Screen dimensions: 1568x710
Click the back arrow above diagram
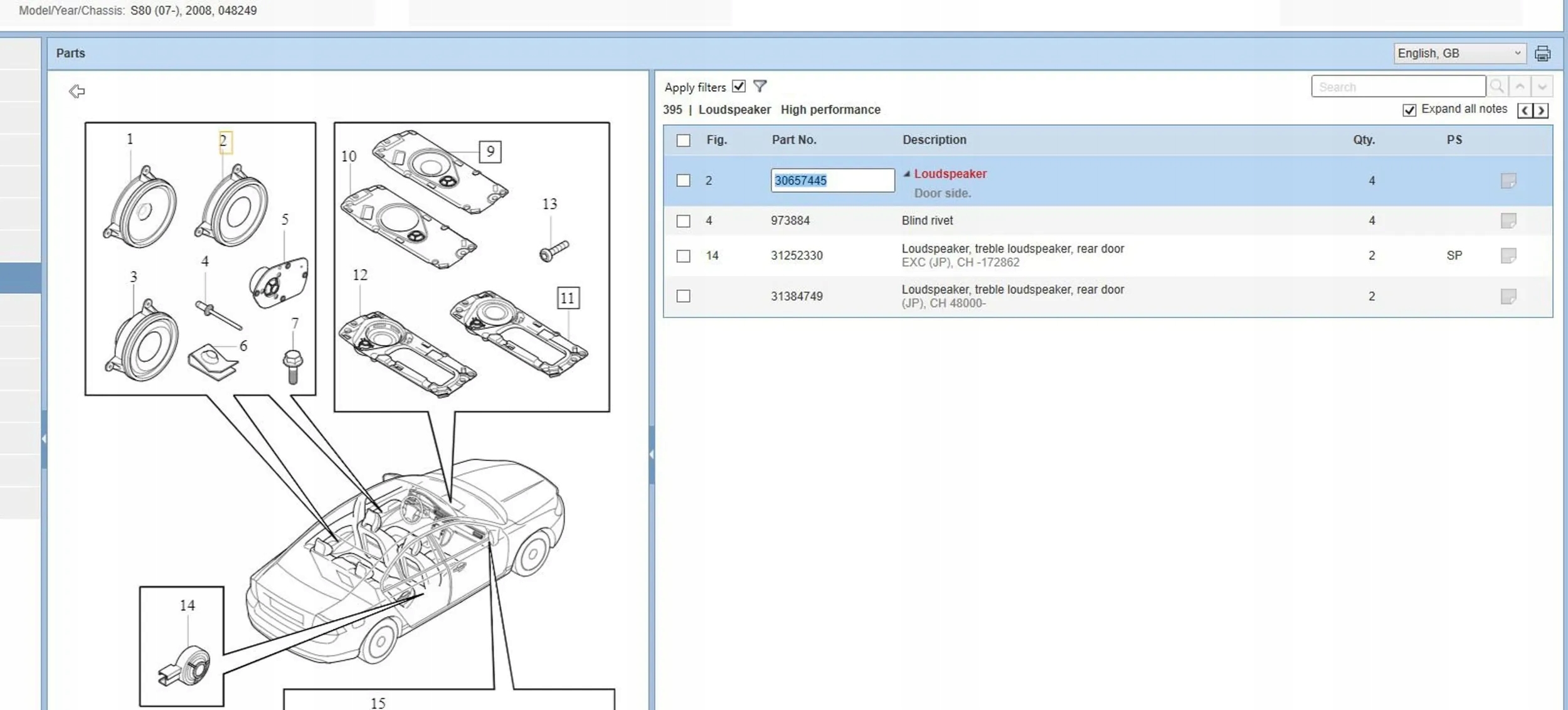pyautogui.click(x=77, y=92)
